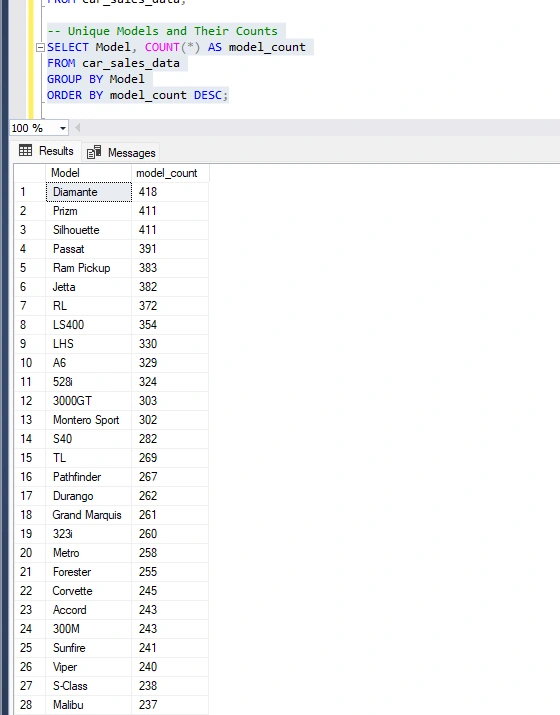Click the LS400 cell
Image resolution: width=560 pixels, height=715 pixels.
(x=88, y=325)
